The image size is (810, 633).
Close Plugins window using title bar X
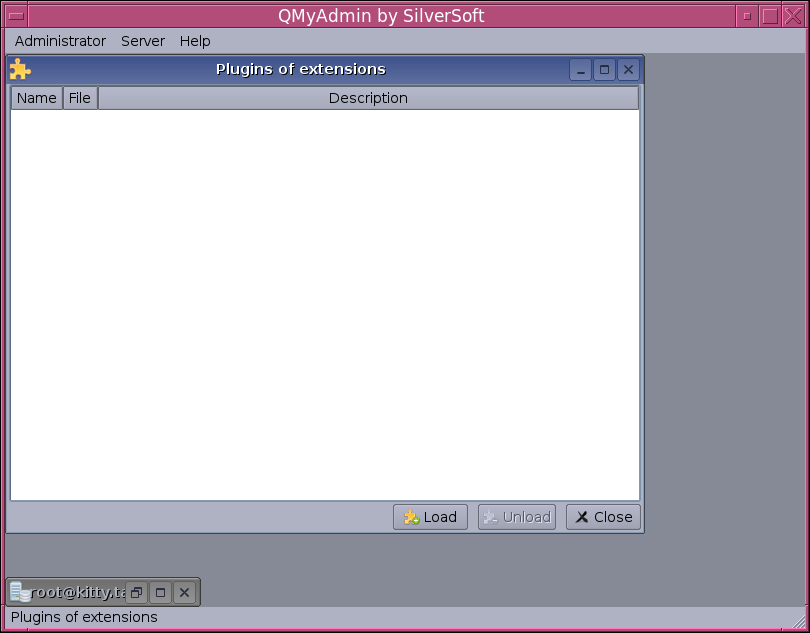coord(628,70)
